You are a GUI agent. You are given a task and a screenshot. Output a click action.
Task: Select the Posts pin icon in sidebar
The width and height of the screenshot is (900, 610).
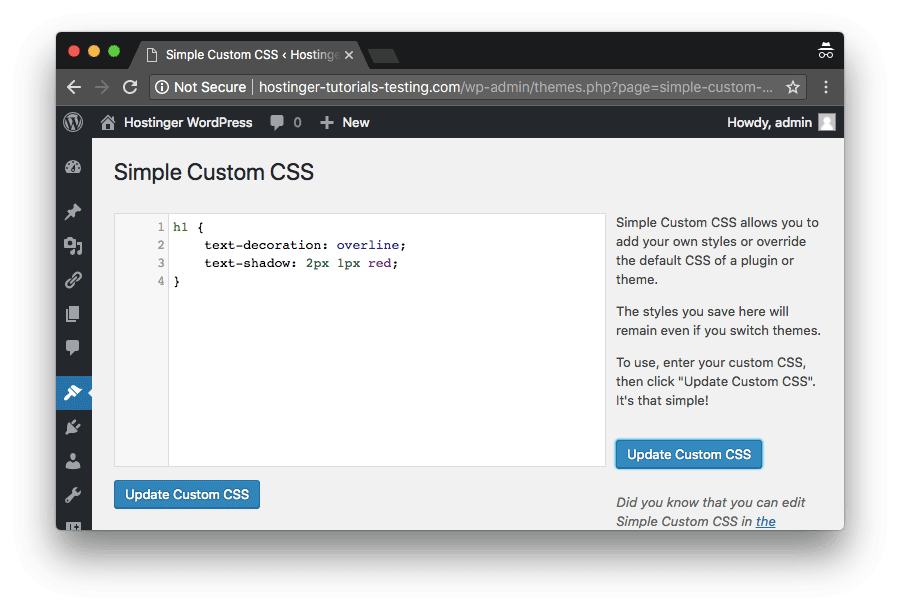pos(73,212)
